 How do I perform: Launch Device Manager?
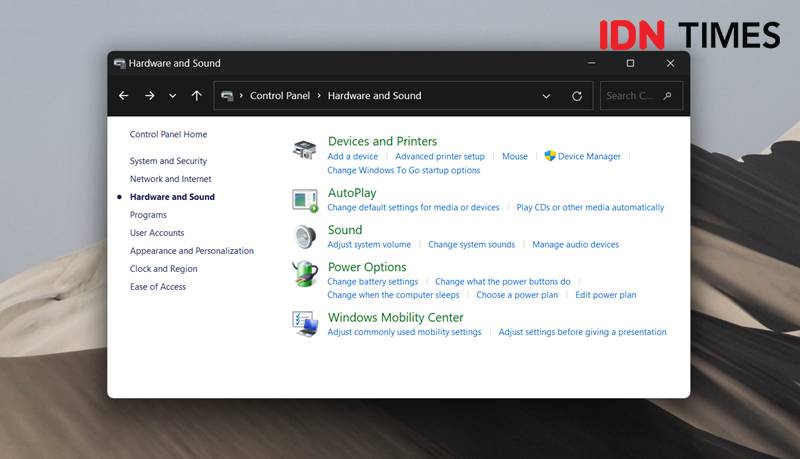pyautogui.click(x=589, y=157)
